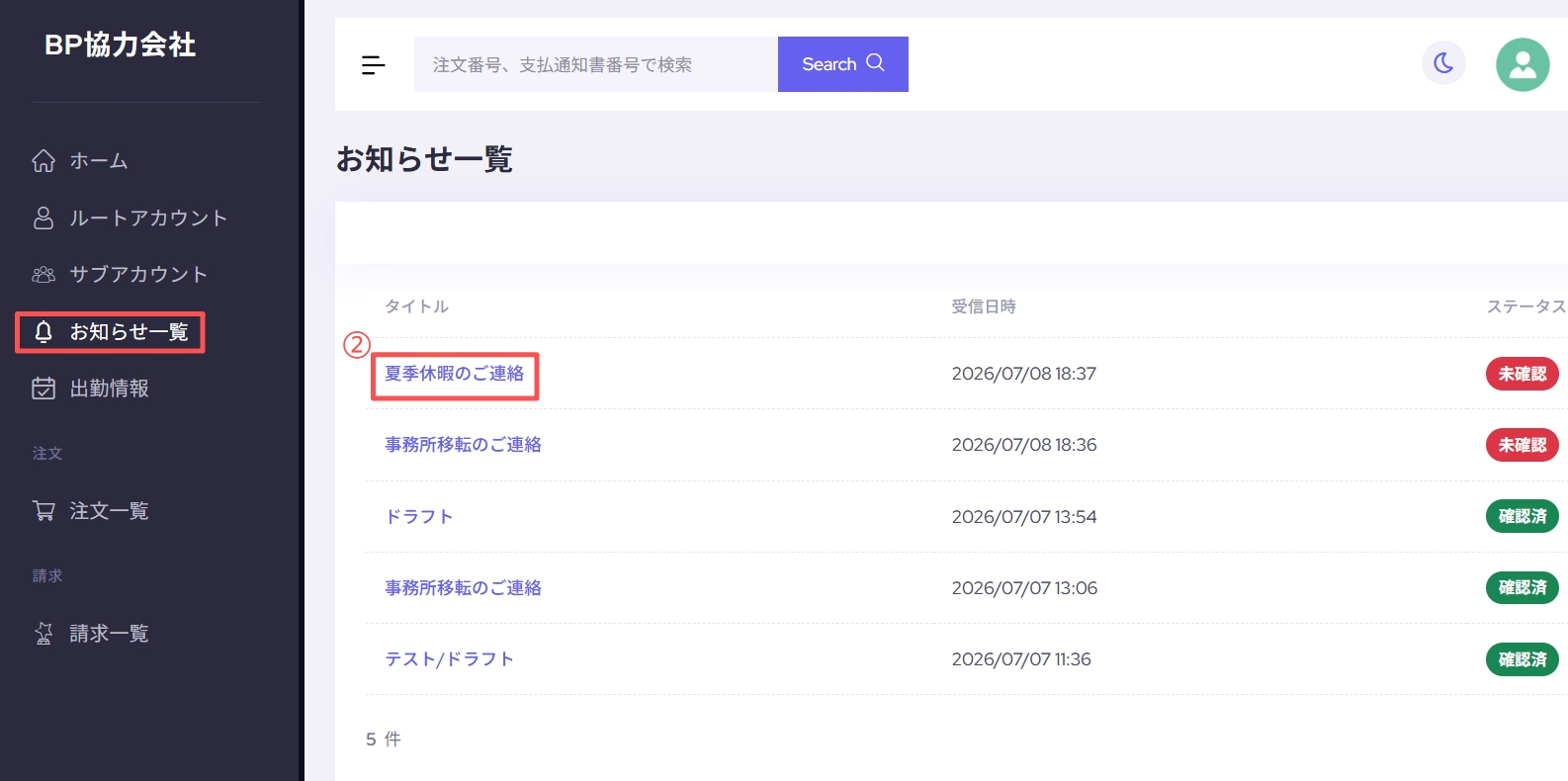Open ホーム in the sidebar
The width and height of the screenshot is (1568, 781).
click(99, 161)
